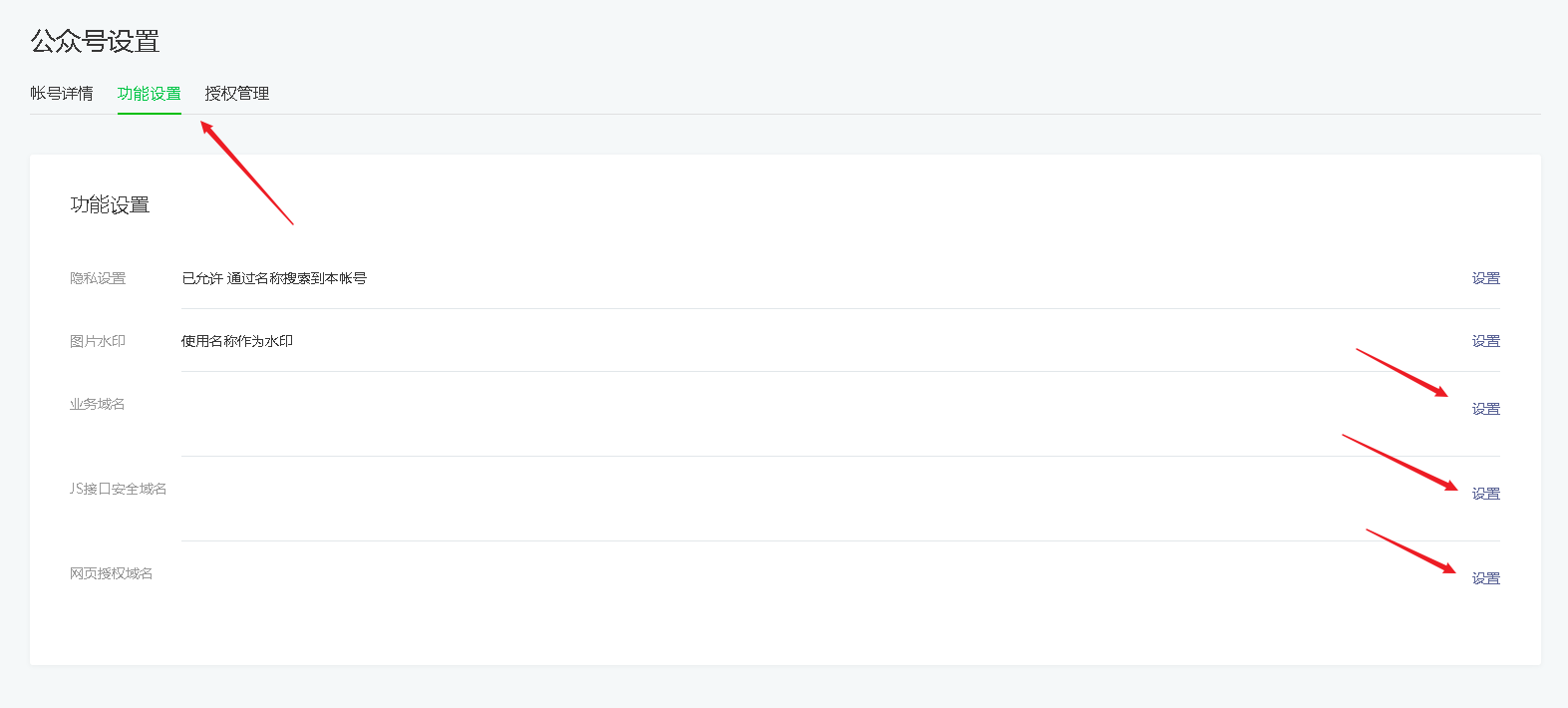This screenshot has width=1568, height=708.
Task: Select the 业务域名 row label
Action: coord(98,404)
